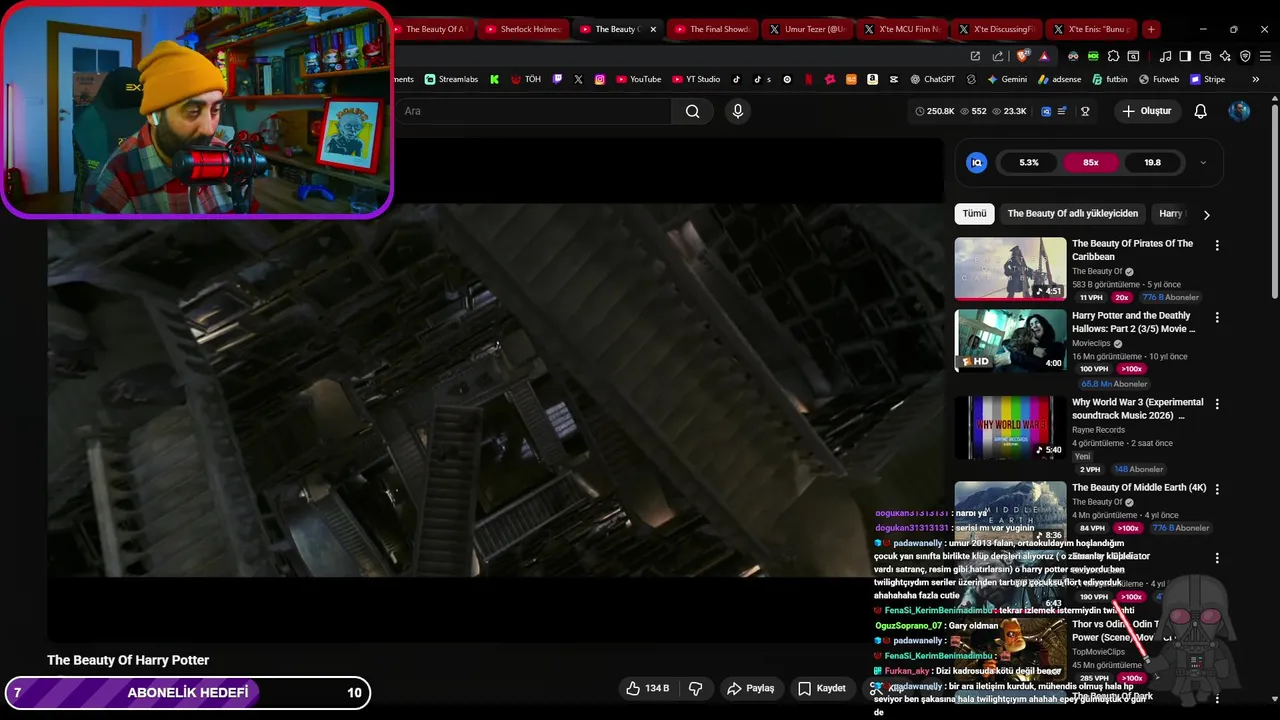Viewport: 1280px width, 720px height.
Task: Open Deathly Hallows Movieclips thumbnail
Action: 1010,340
